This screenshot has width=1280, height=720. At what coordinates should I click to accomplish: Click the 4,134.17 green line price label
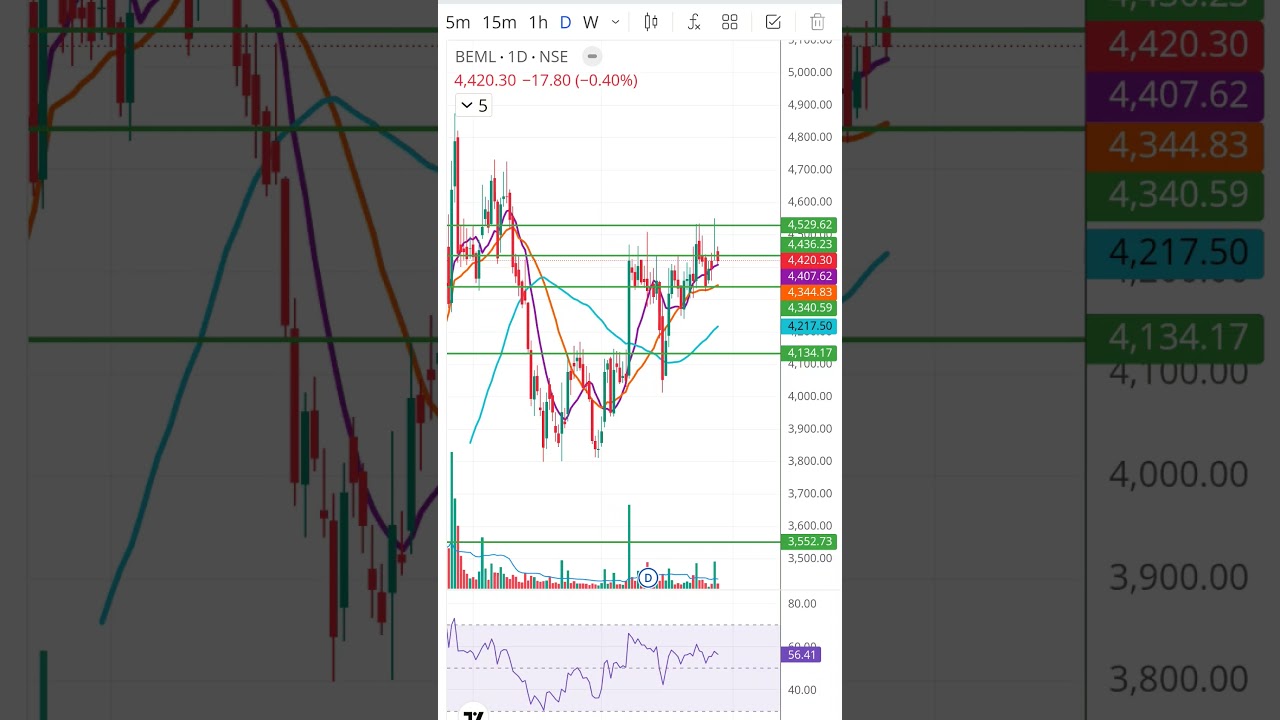coord(810,353)
